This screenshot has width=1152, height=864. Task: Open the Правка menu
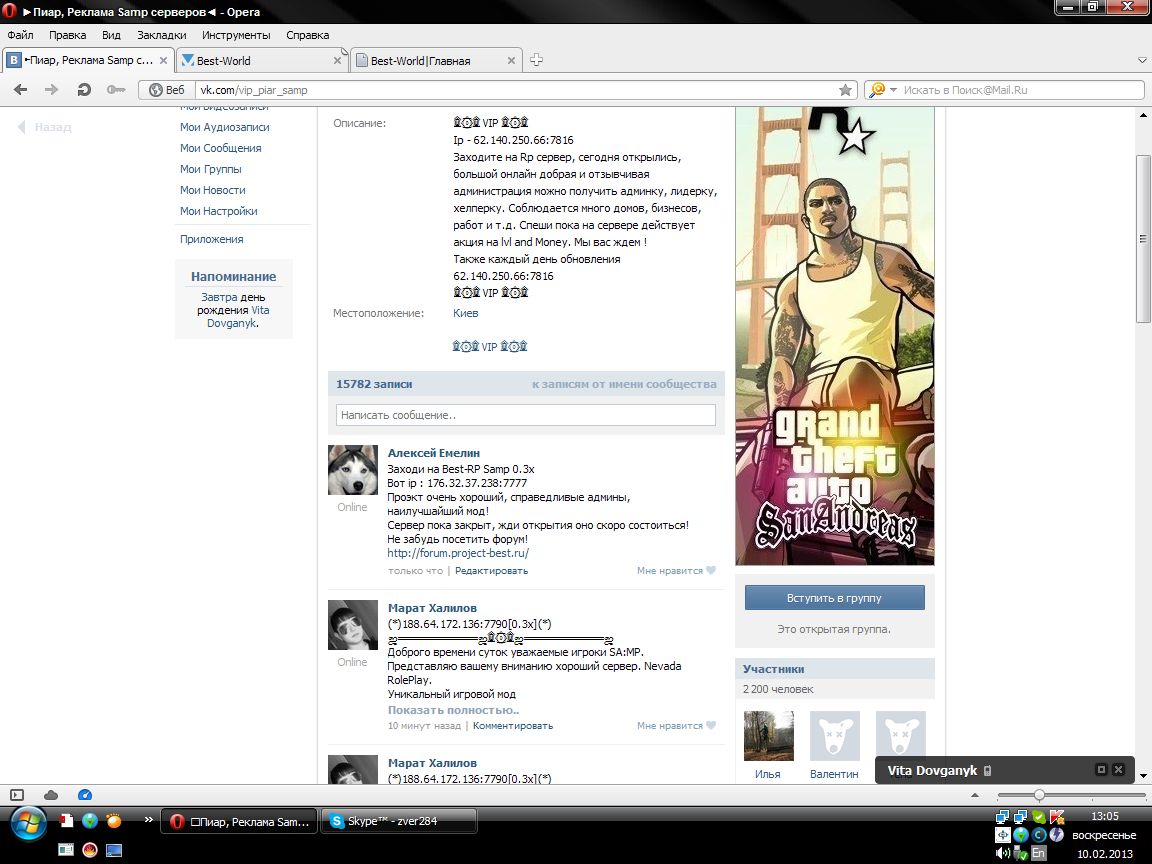68,35
